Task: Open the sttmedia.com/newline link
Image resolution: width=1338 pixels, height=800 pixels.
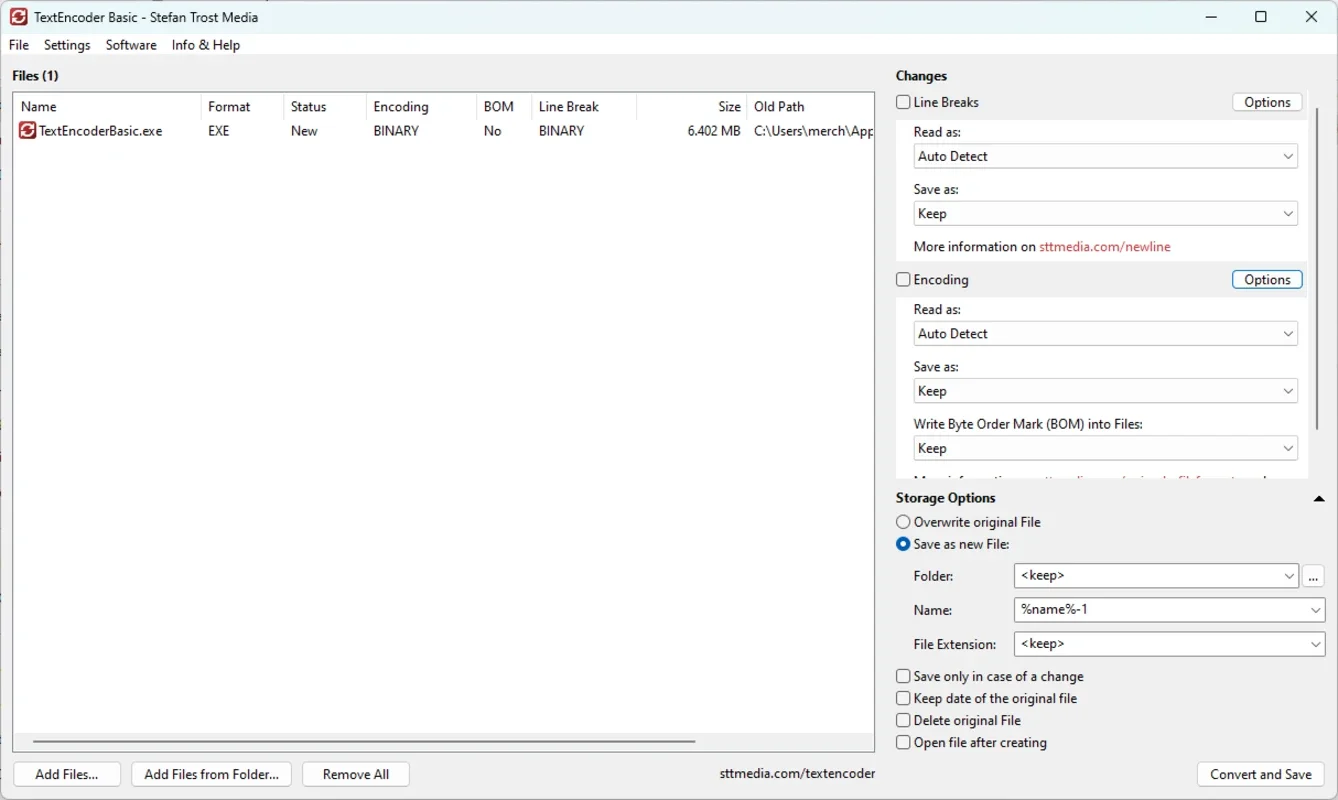Action: (1105, 247)
